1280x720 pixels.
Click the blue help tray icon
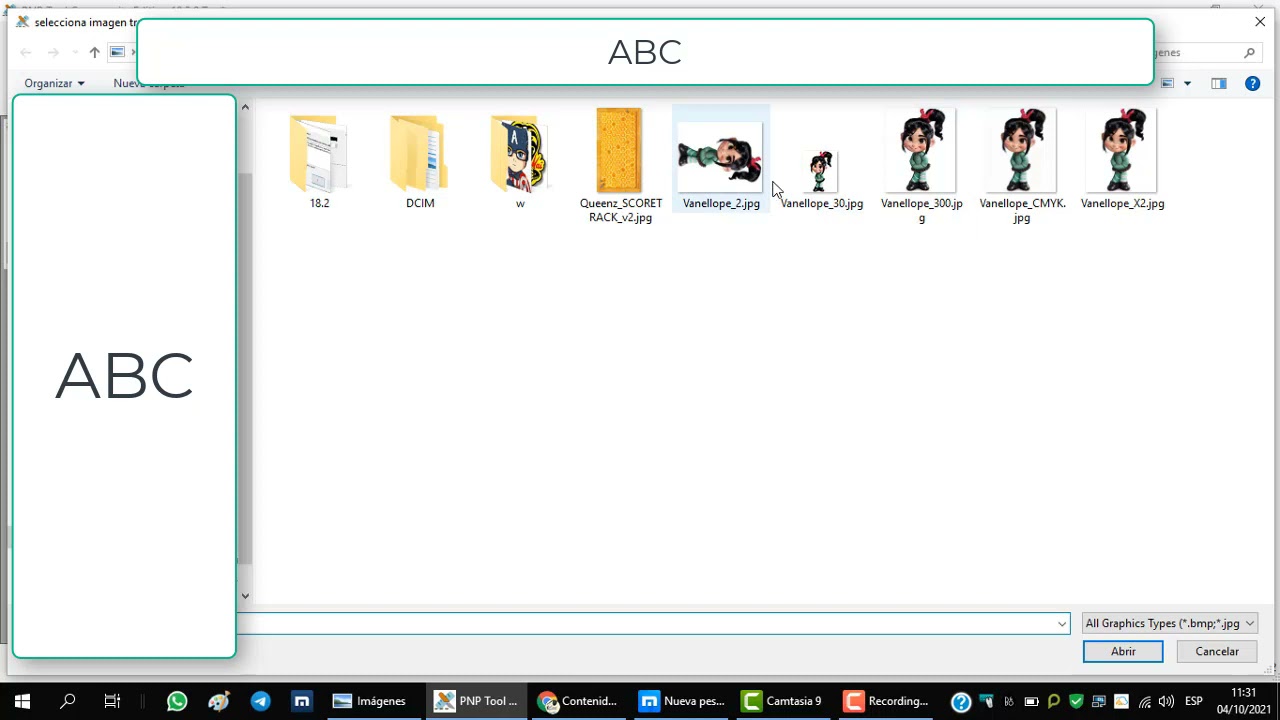[961, 701]
